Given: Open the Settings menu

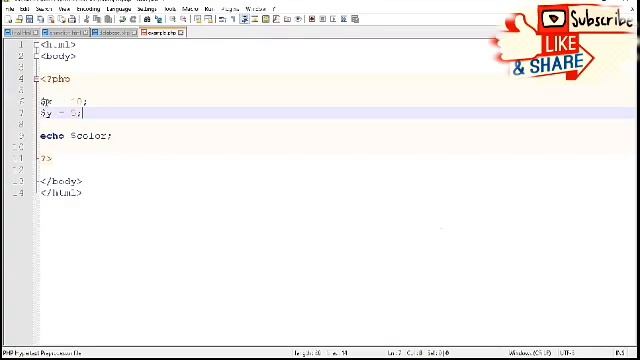Looking at the screenshot, I should click(147, 9).
